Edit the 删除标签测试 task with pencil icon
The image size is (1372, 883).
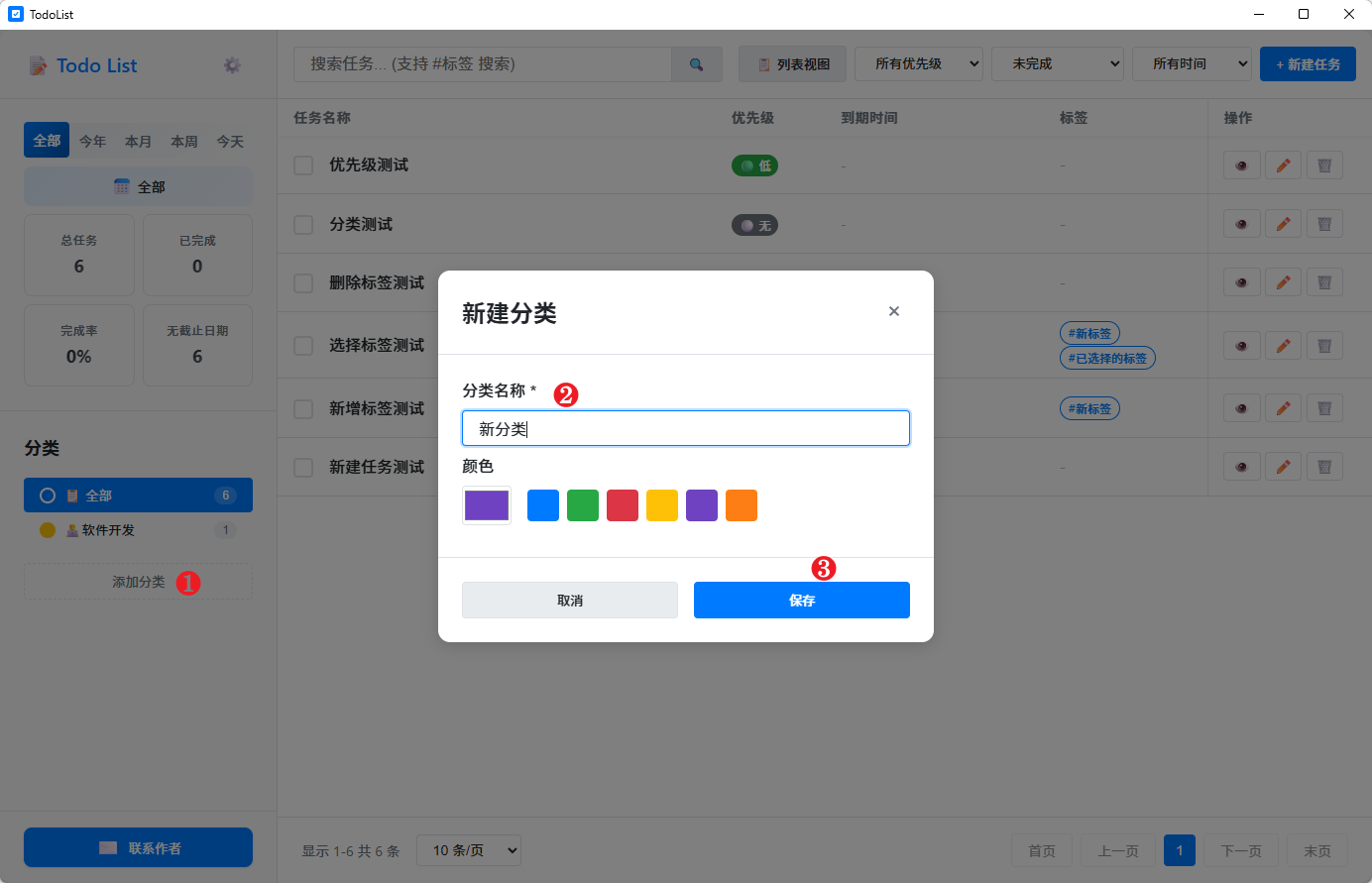click(1283, 282)
